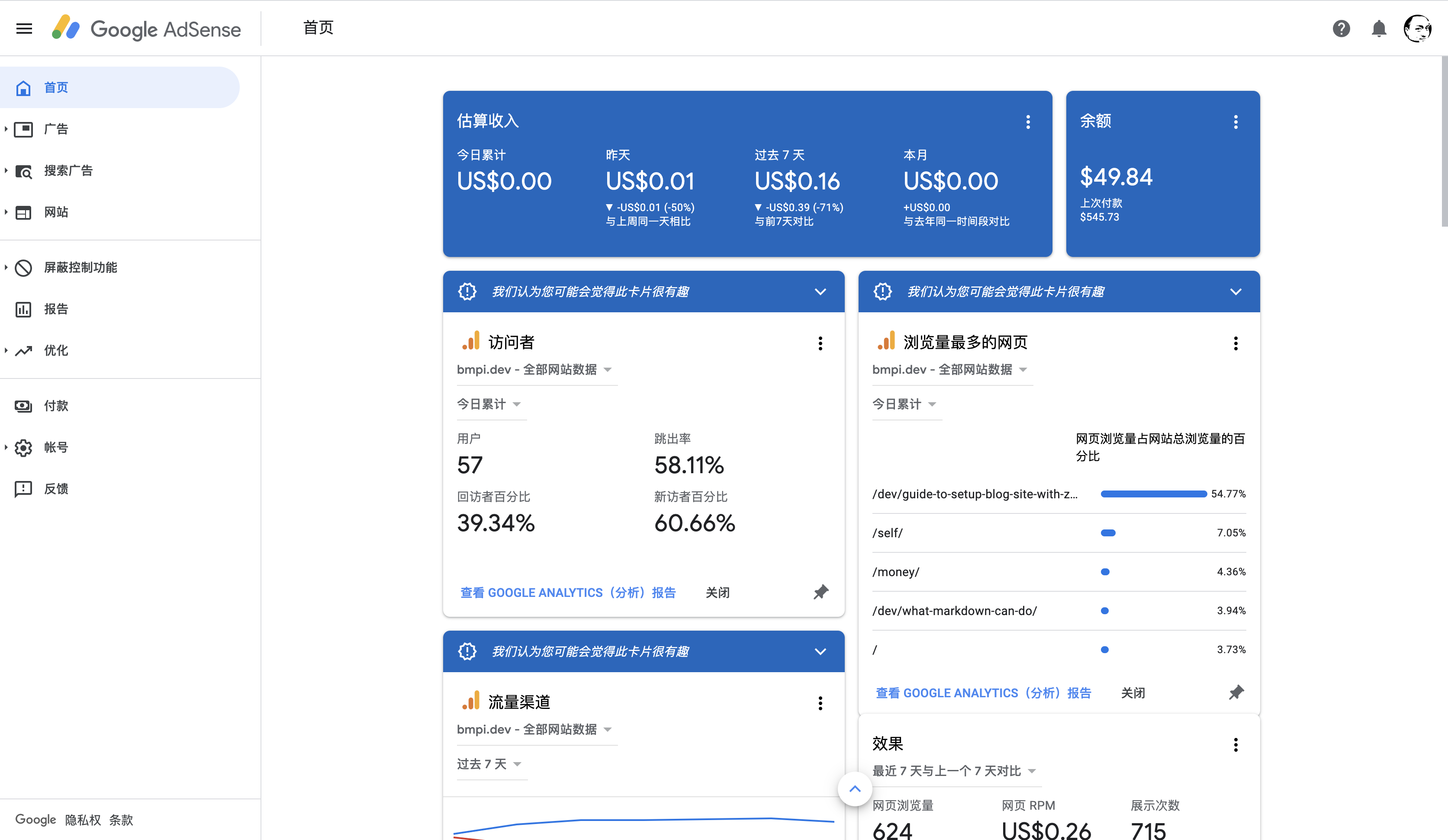Expand the 广告 sidebar section
The width and height of the screenshot is (1448, 840).
[56, 129]
